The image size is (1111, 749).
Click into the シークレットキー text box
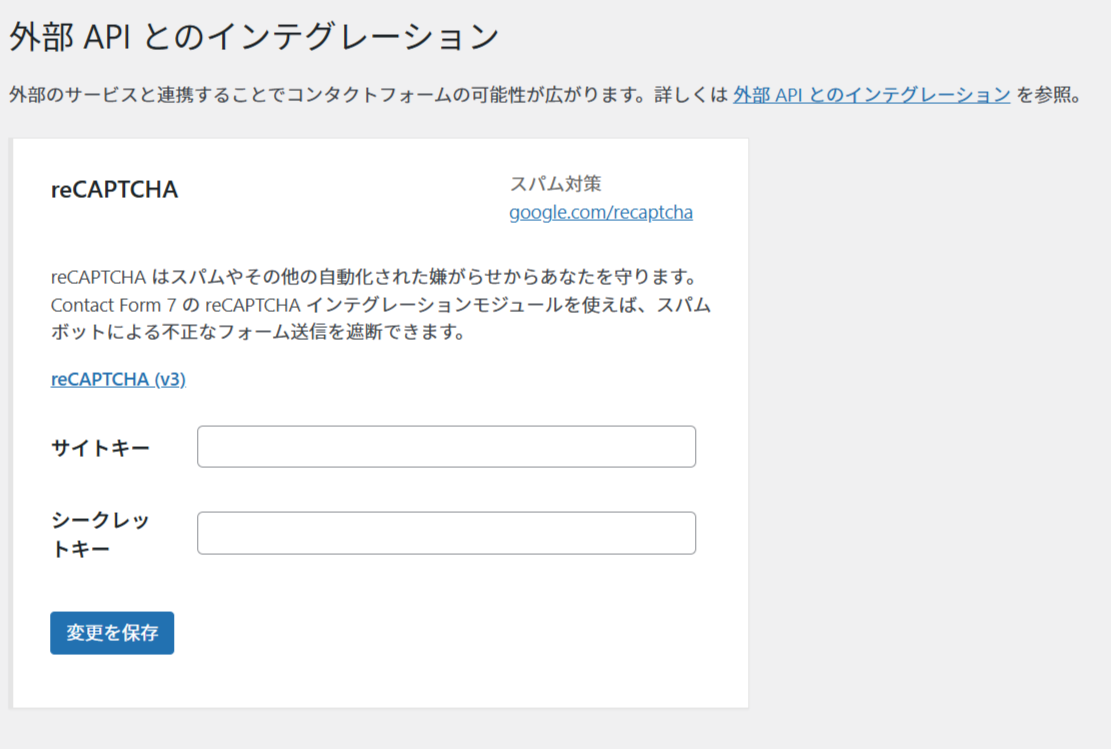(446, 533)
